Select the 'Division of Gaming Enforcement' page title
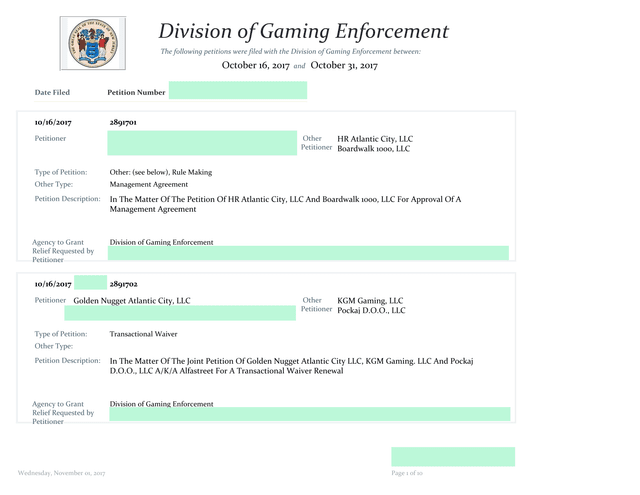The image size is (640, 495). 304,31
